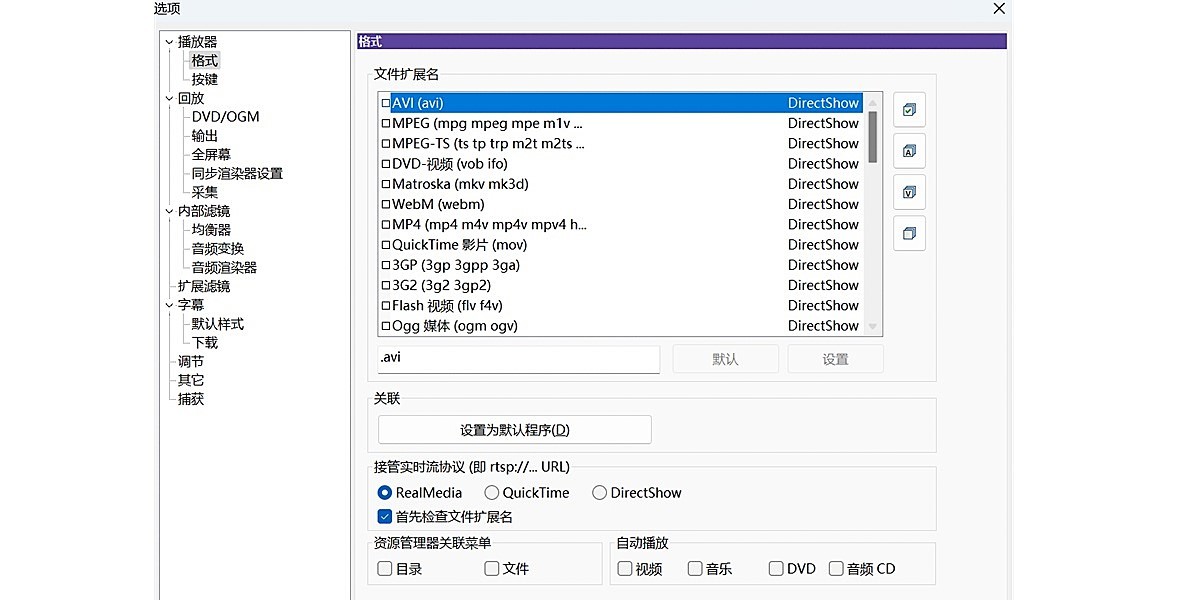Enable the 视频 autoplay checkbox
The width and height of the screenshot is (1200, 600).
(x=623, y=568)
